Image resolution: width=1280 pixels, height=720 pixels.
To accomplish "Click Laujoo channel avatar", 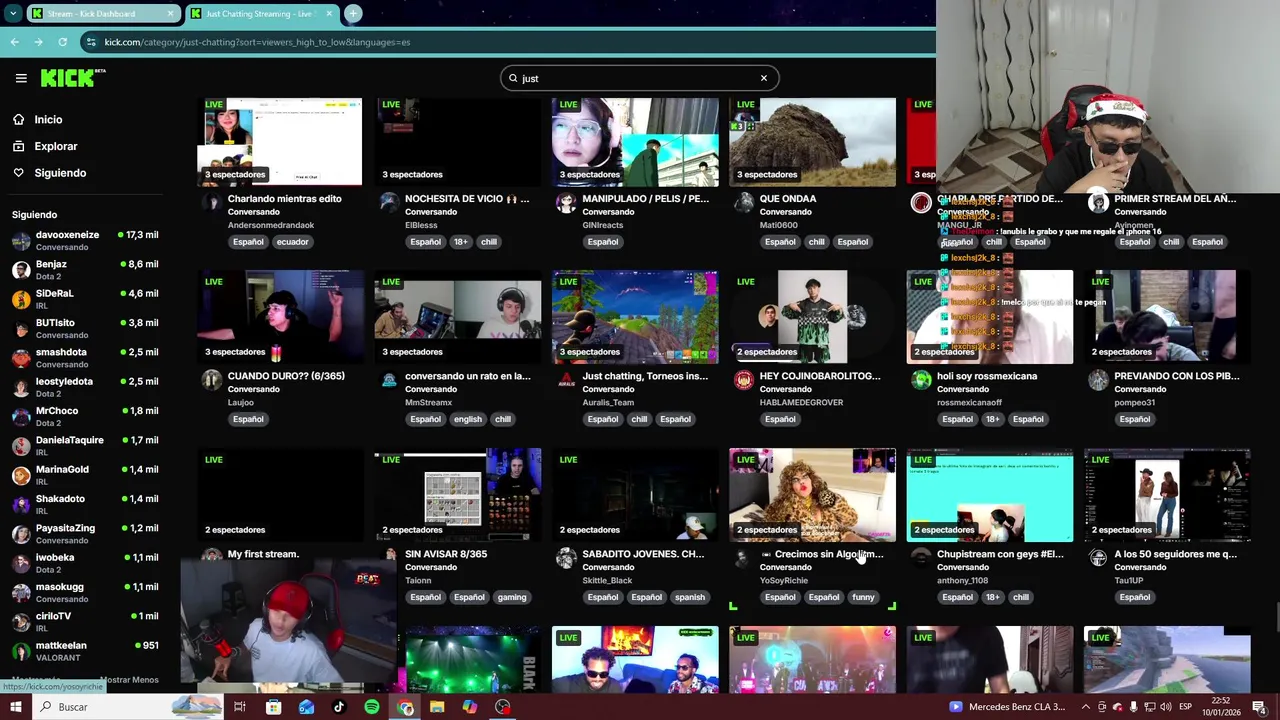I will click(x=211, y=380).
